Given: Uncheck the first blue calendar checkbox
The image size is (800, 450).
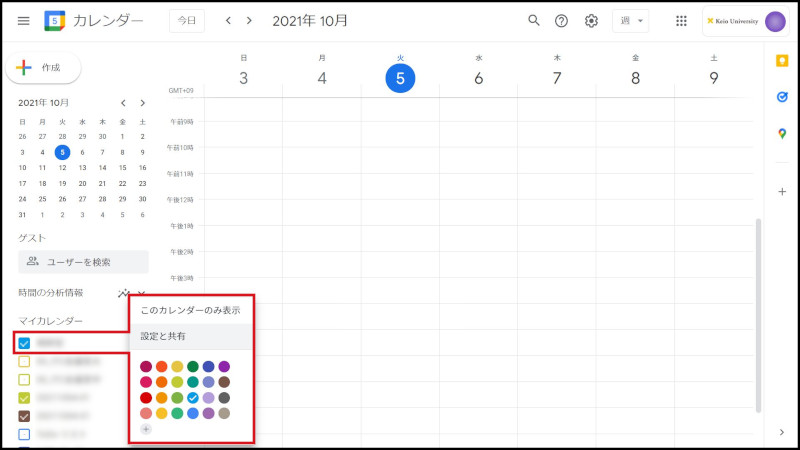Looking at the screenshot, I should click(x=25, y=343).
